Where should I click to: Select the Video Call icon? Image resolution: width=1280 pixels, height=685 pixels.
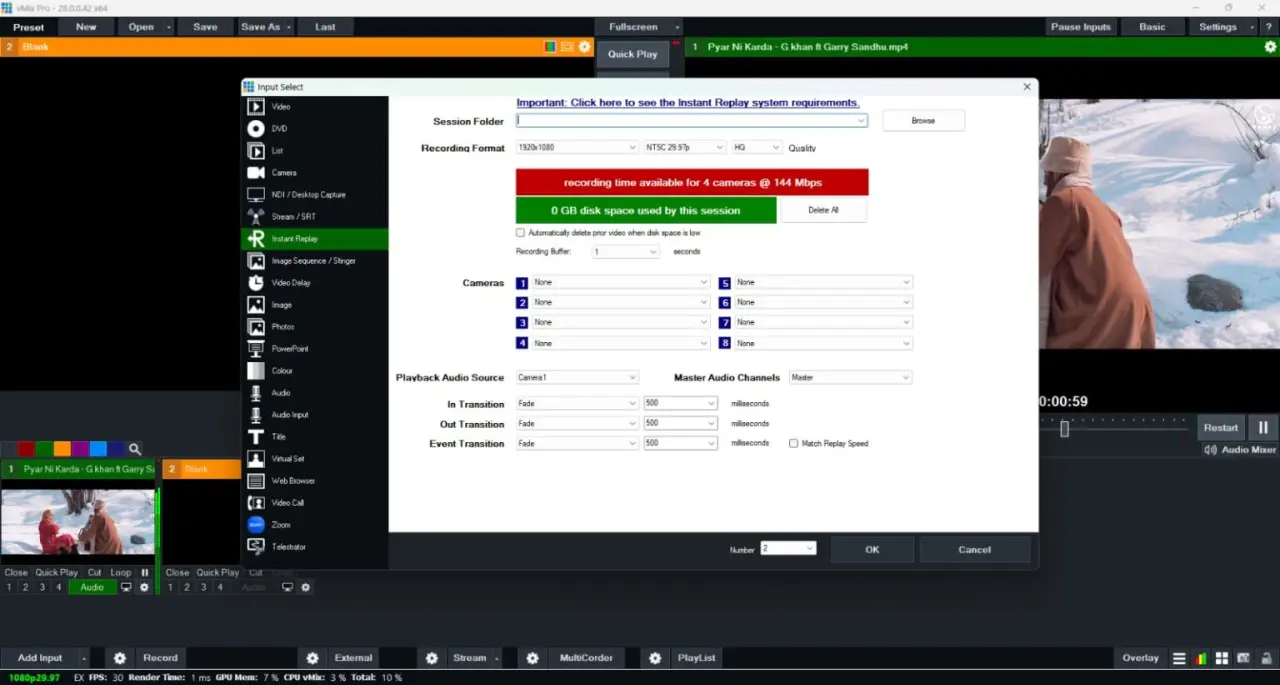(256, 502)
